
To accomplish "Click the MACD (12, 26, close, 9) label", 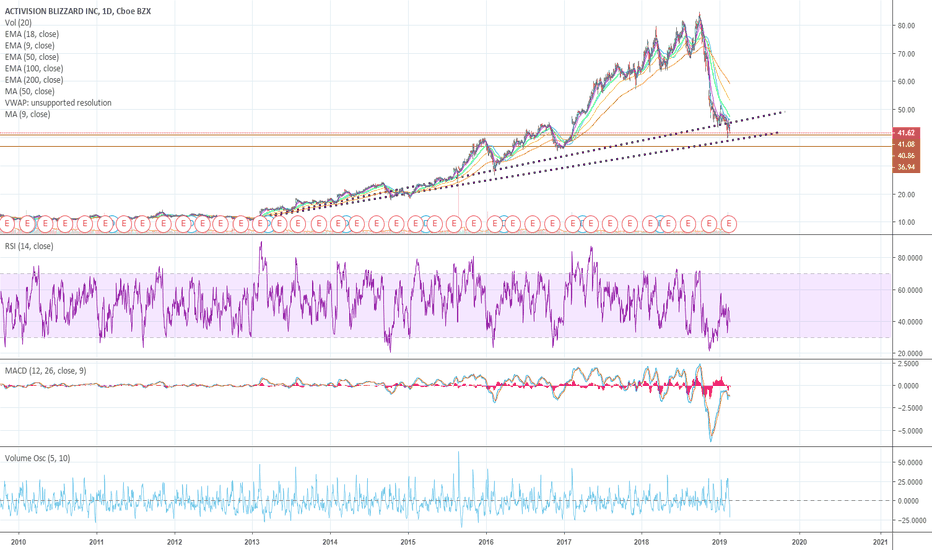I will [45, 370].
